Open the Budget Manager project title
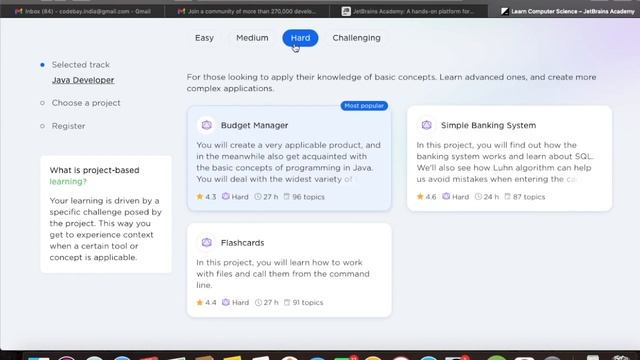The height and width of the screenshot is (360, 640). pyautogui.click(x=254, y=125)
